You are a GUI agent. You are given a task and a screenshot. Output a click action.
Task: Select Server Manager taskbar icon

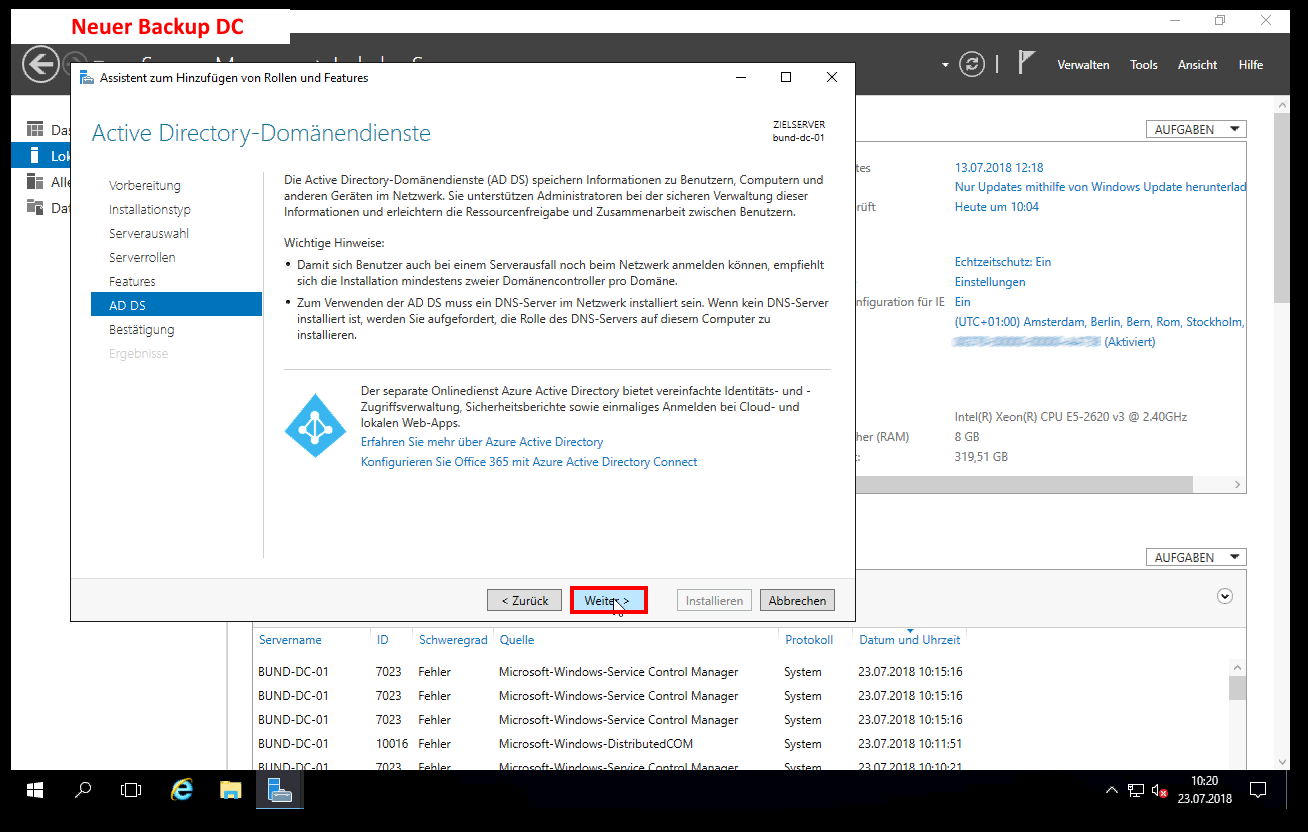279,790
